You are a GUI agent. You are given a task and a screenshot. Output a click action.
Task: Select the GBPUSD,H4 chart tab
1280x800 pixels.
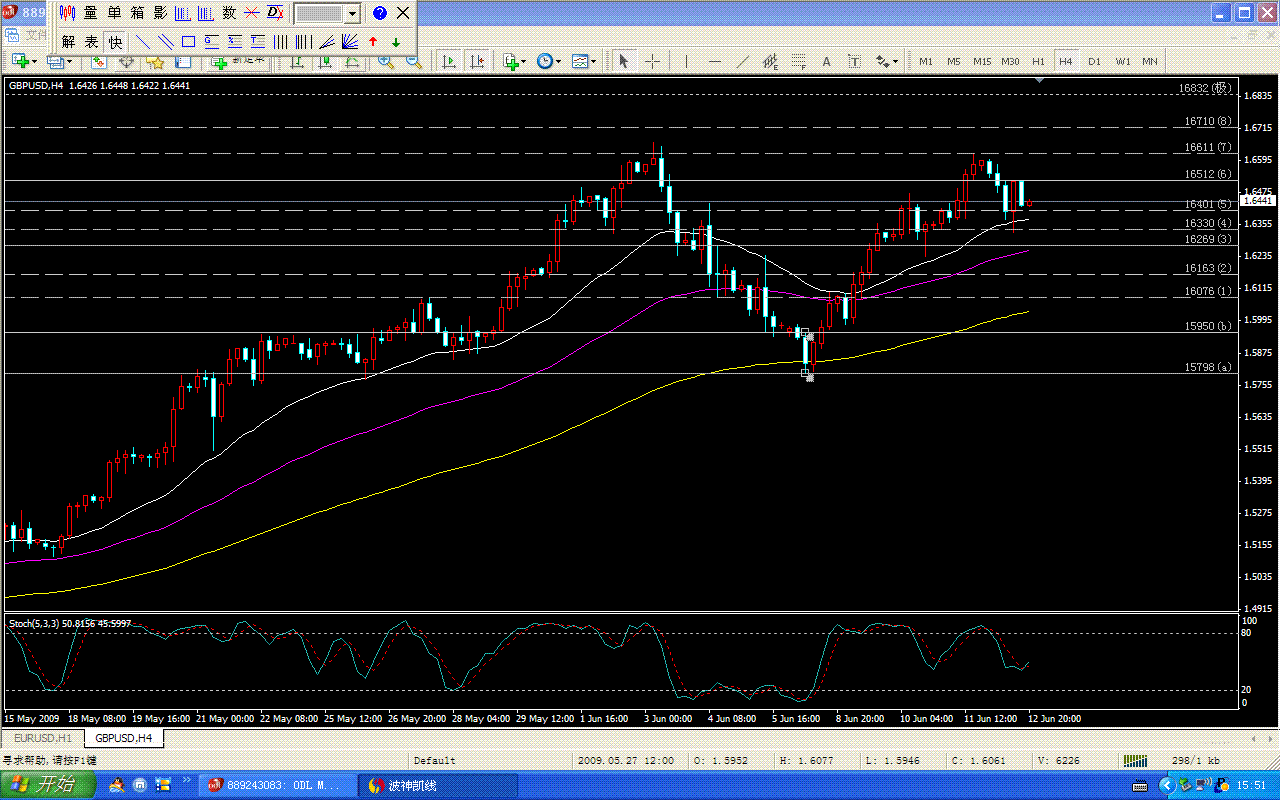[x=124, y=738]
